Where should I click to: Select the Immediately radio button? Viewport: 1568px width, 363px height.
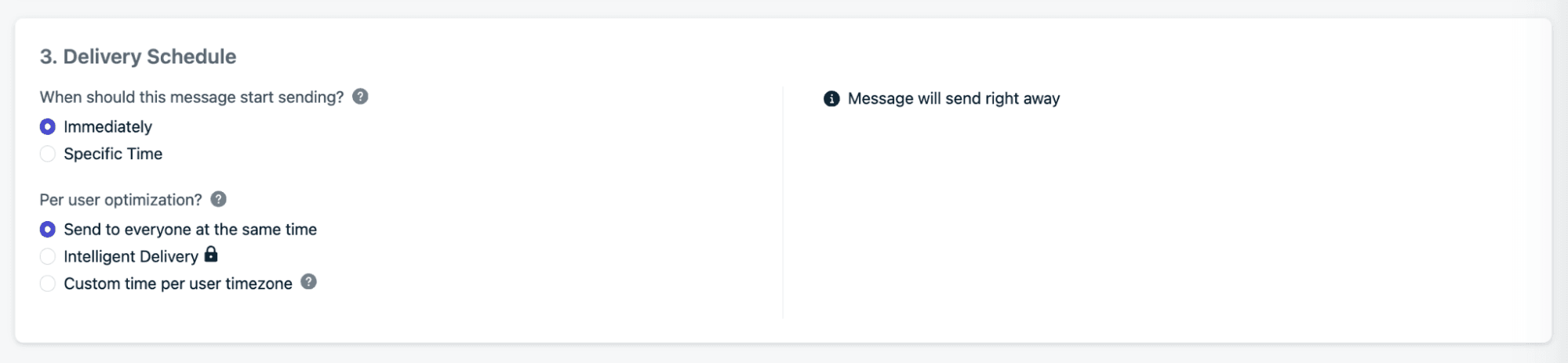(48, 127)
